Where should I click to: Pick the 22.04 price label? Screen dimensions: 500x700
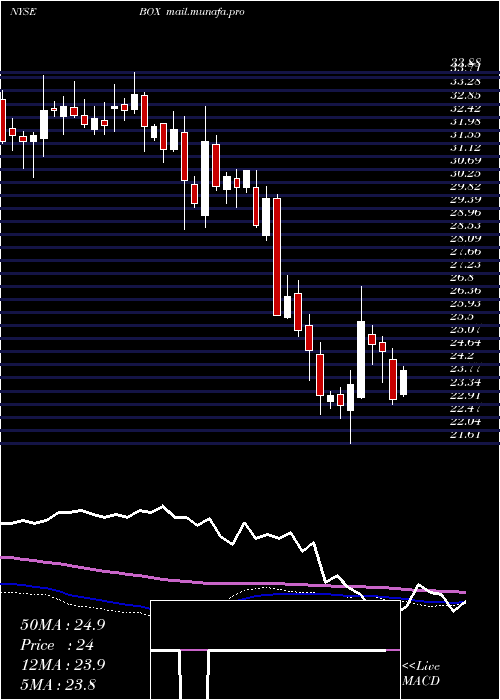pyautogui.click(x=465, y=421)
